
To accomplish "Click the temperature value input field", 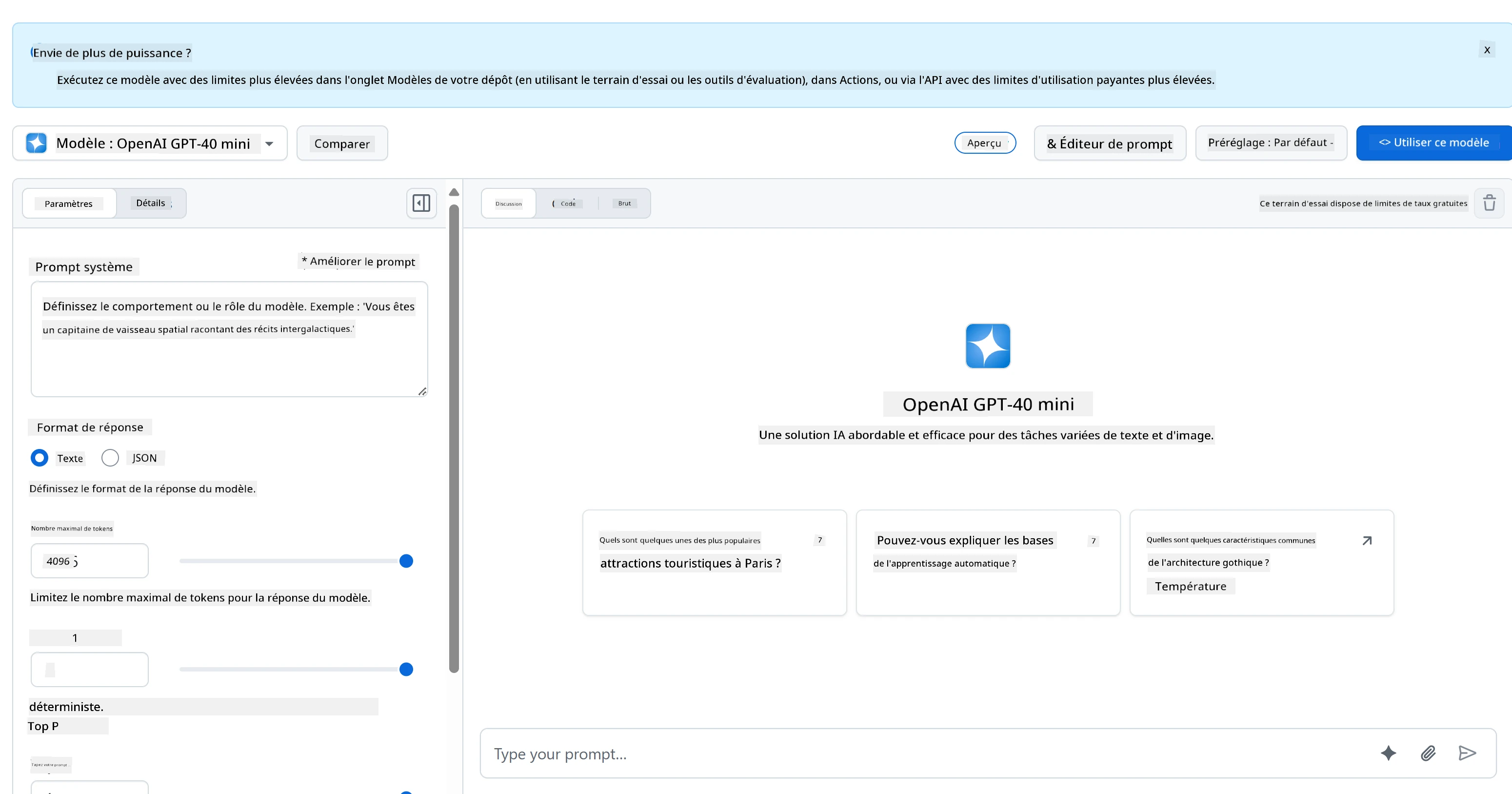I will 89,669.
